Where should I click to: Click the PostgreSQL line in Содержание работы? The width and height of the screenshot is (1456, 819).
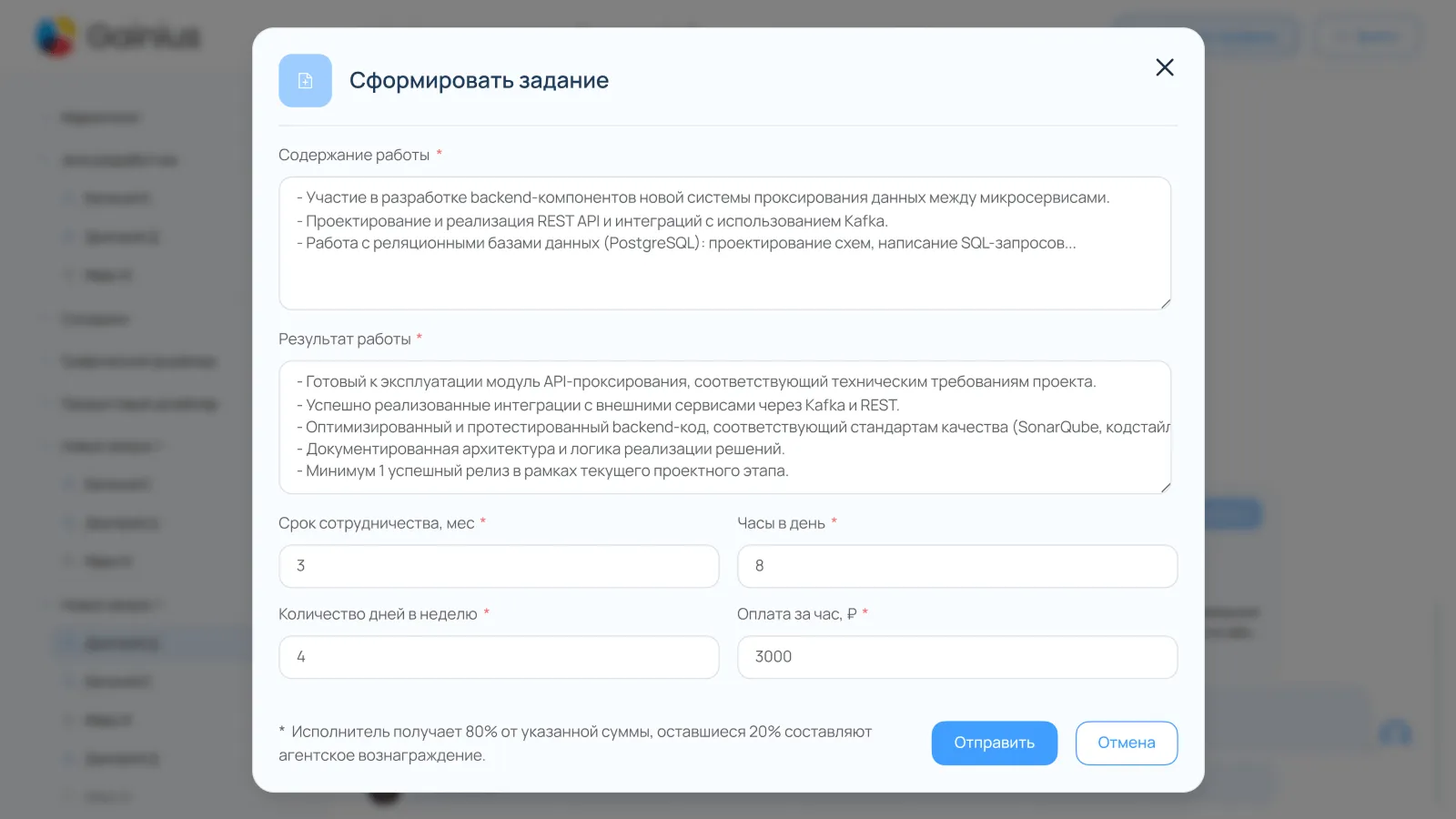(686, 243)
